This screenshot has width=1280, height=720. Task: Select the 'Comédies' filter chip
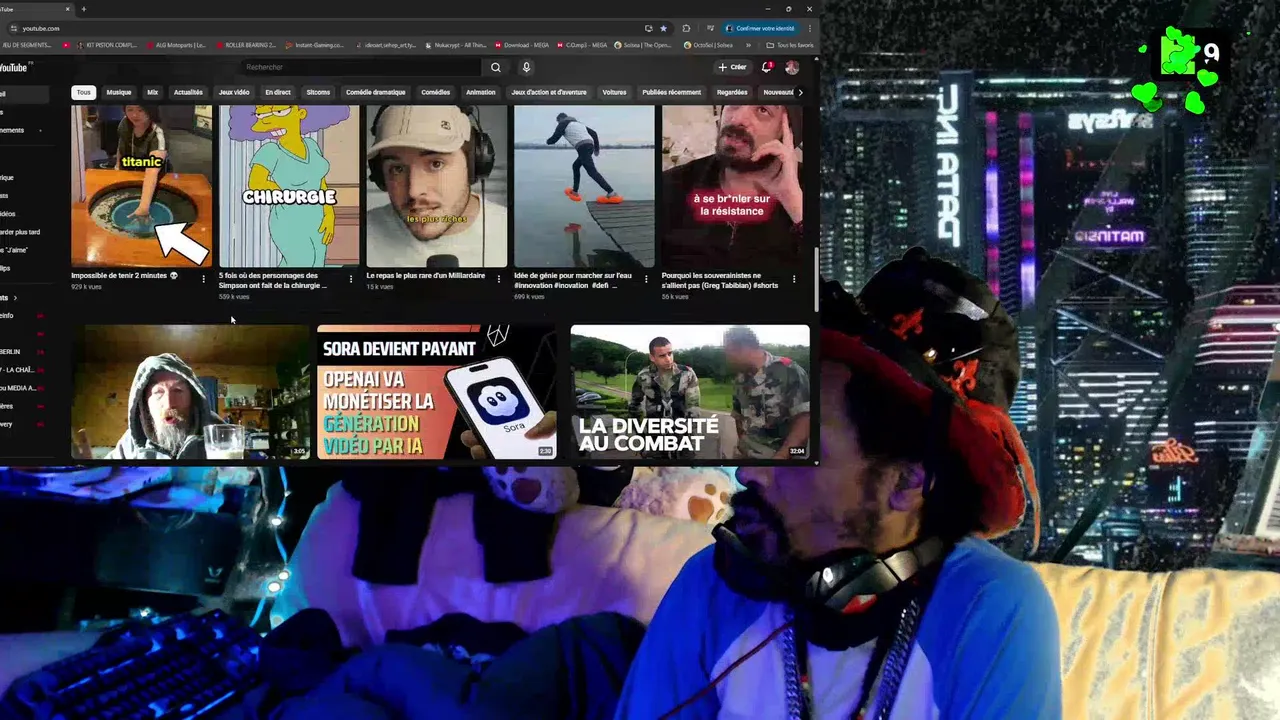(436, 92)
